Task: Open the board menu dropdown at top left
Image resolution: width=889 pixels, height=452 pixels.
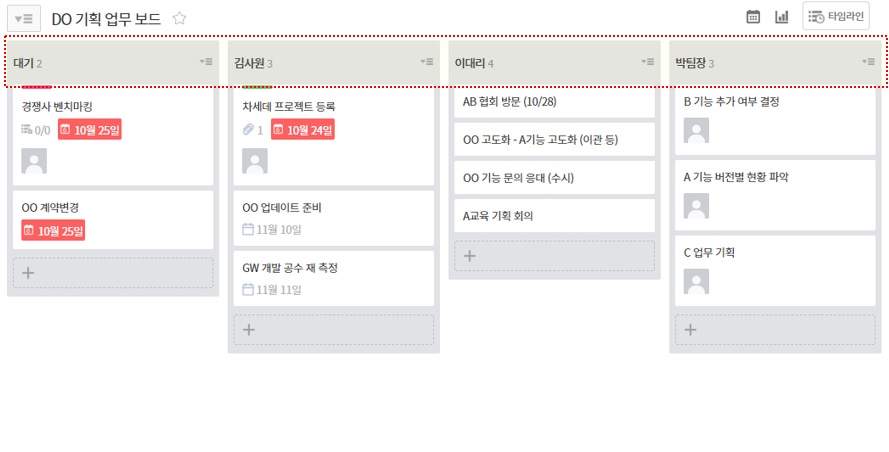Action: click(x=25, y=18)
